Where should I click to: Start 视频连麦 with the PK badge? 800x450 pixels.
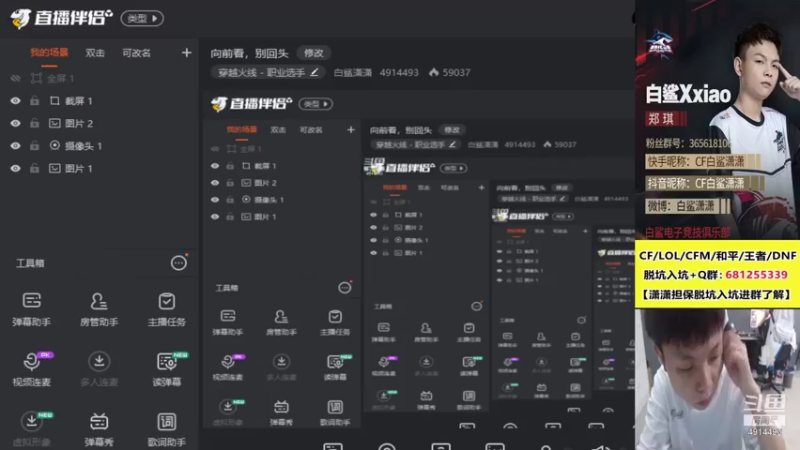(x=32, y=369)
